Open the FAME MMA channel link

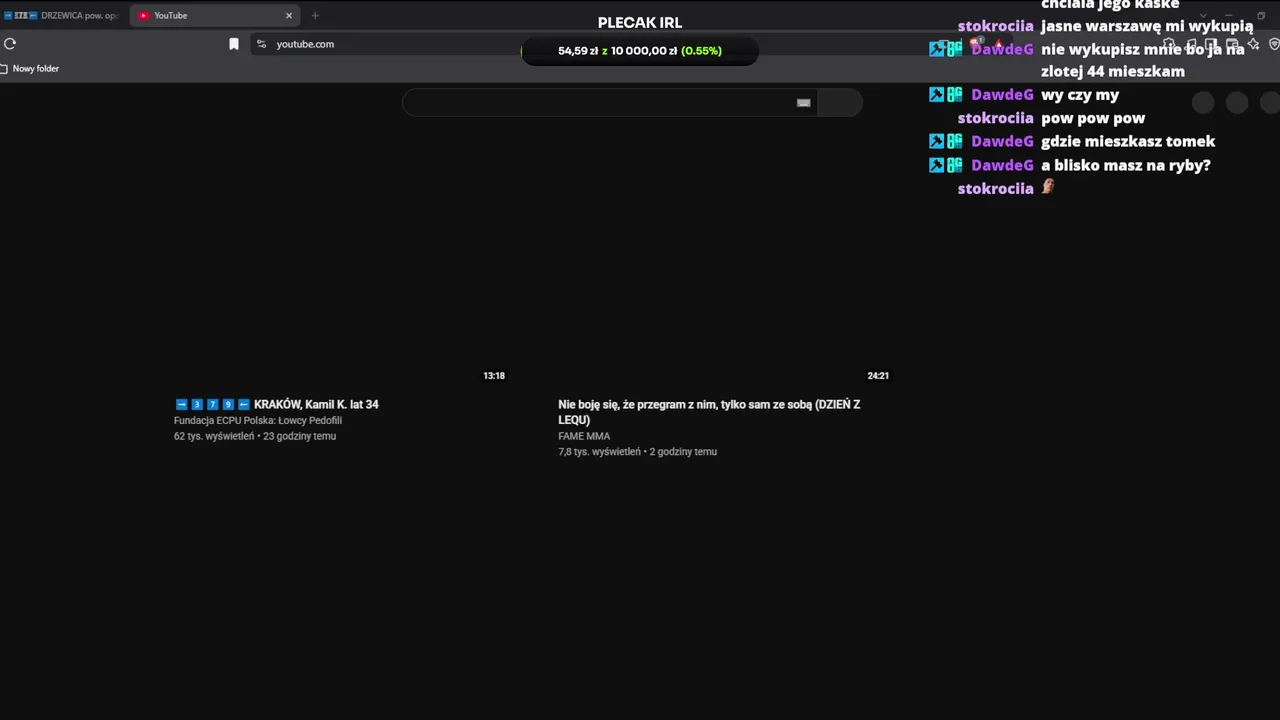pyautogui.click(x=584, y=436)
